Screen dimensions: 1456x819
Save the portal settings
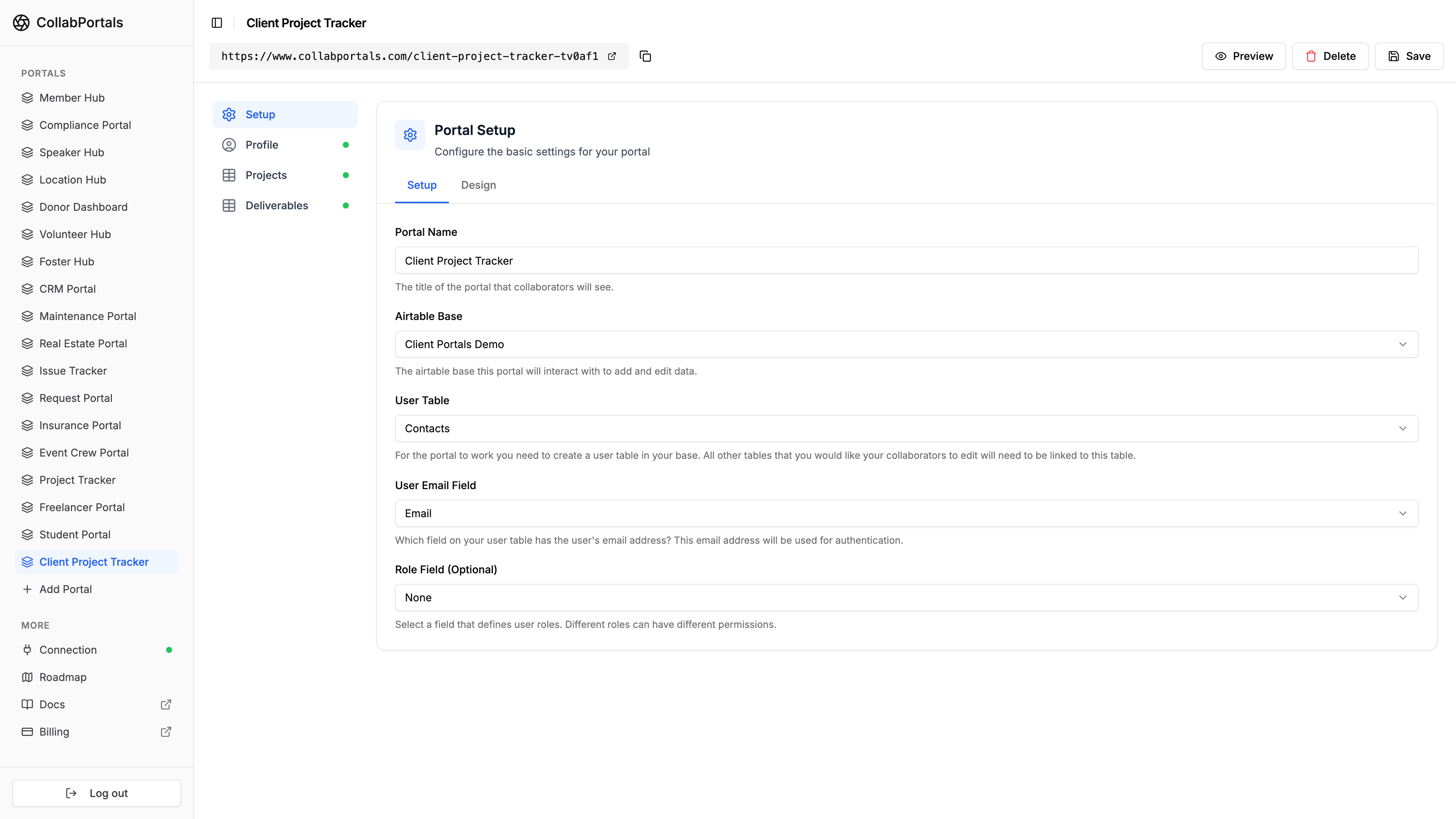pyautogui.click(x=1409, y=56)
